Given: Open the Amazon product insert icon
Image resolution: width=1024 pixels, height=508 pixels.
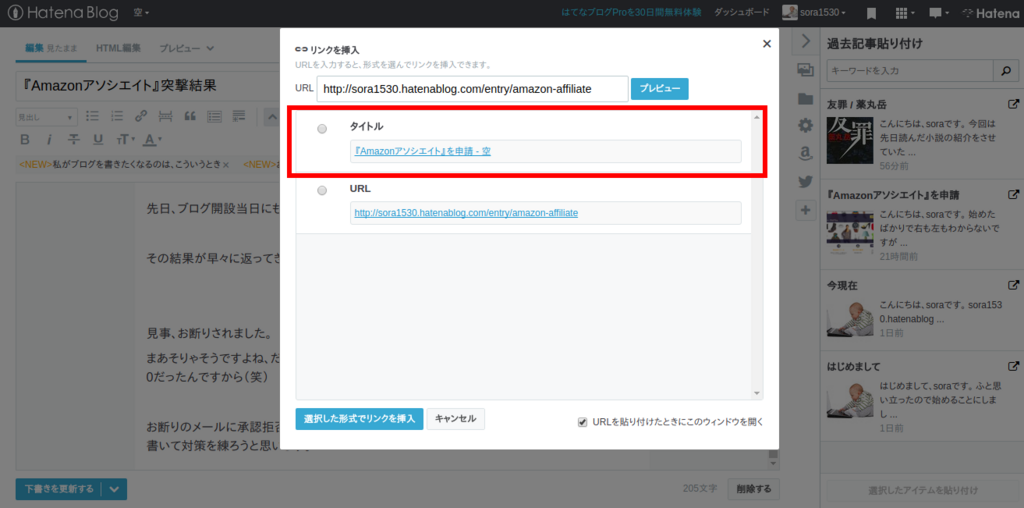Looking at the screenshot, I should tap(805, 154).
